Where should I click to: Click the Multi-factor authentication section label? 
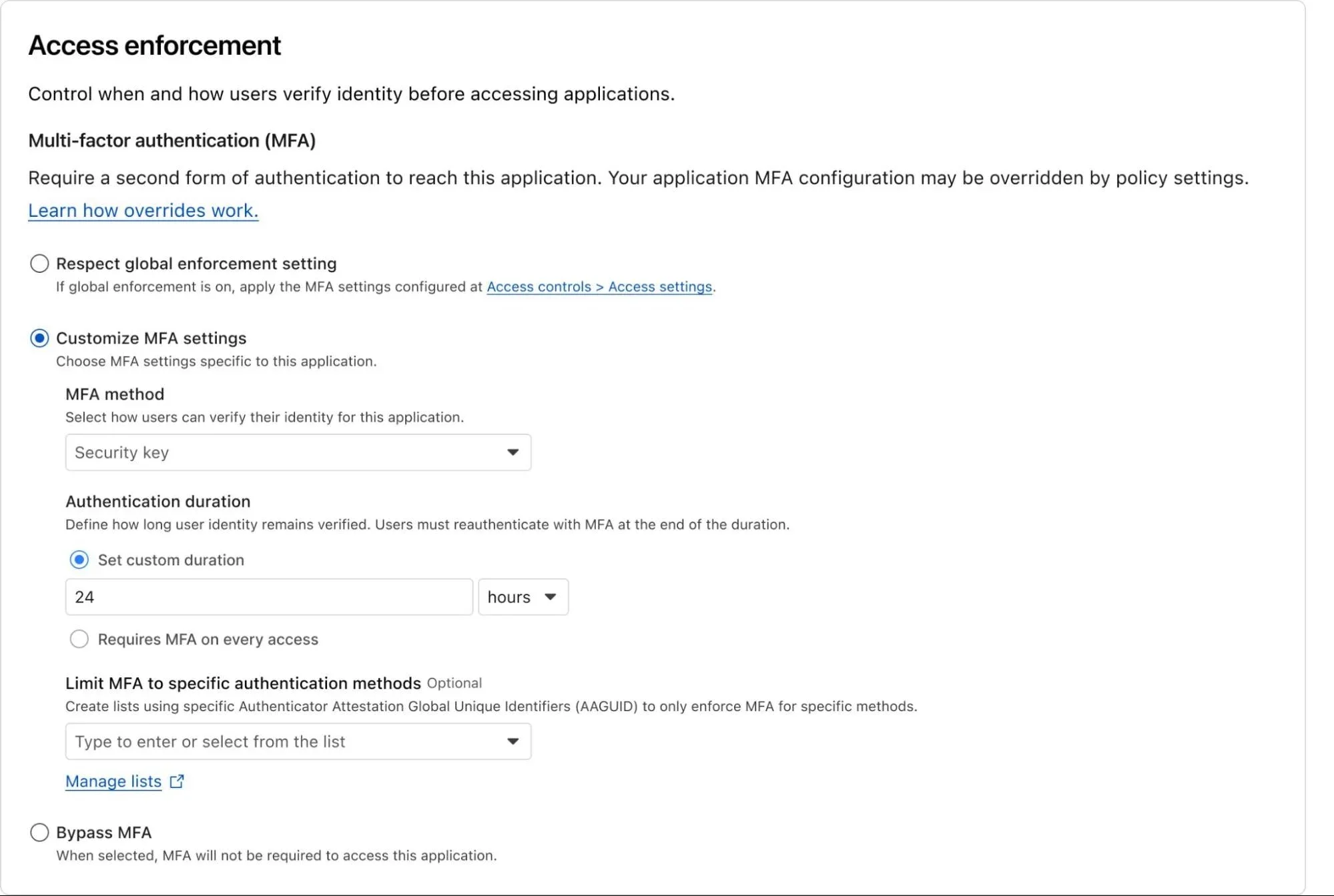(x=171, y=141)
